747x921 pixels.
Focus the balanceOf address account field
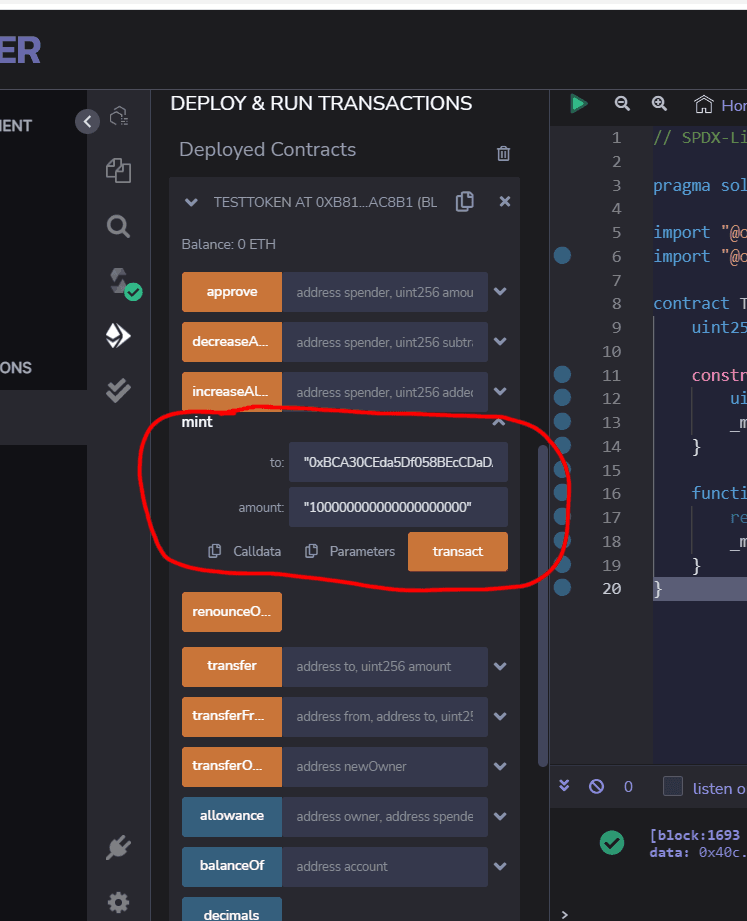coord(385,866)
